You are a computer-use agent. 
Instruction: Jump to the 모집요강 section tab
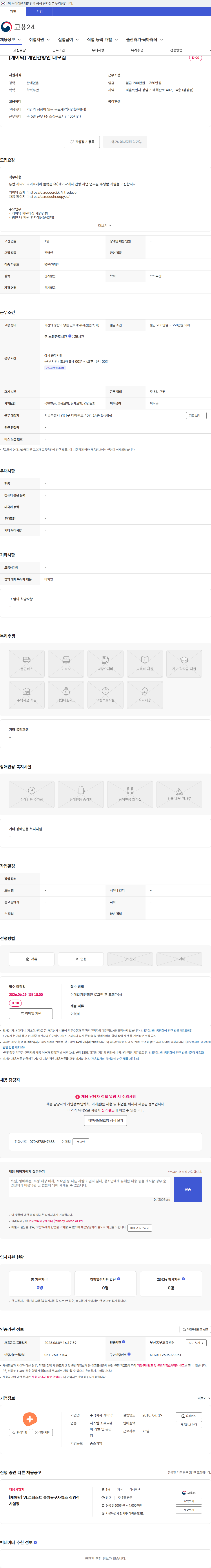tap(20, 51)
